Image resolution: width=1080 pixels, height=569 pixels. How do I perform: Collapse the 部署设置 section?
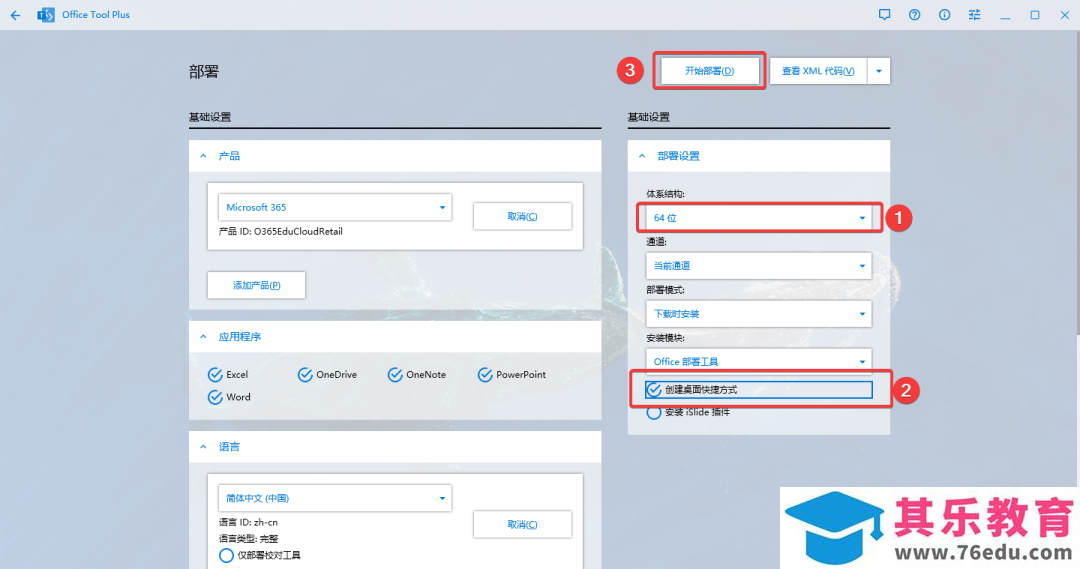(x=642, y=156)
